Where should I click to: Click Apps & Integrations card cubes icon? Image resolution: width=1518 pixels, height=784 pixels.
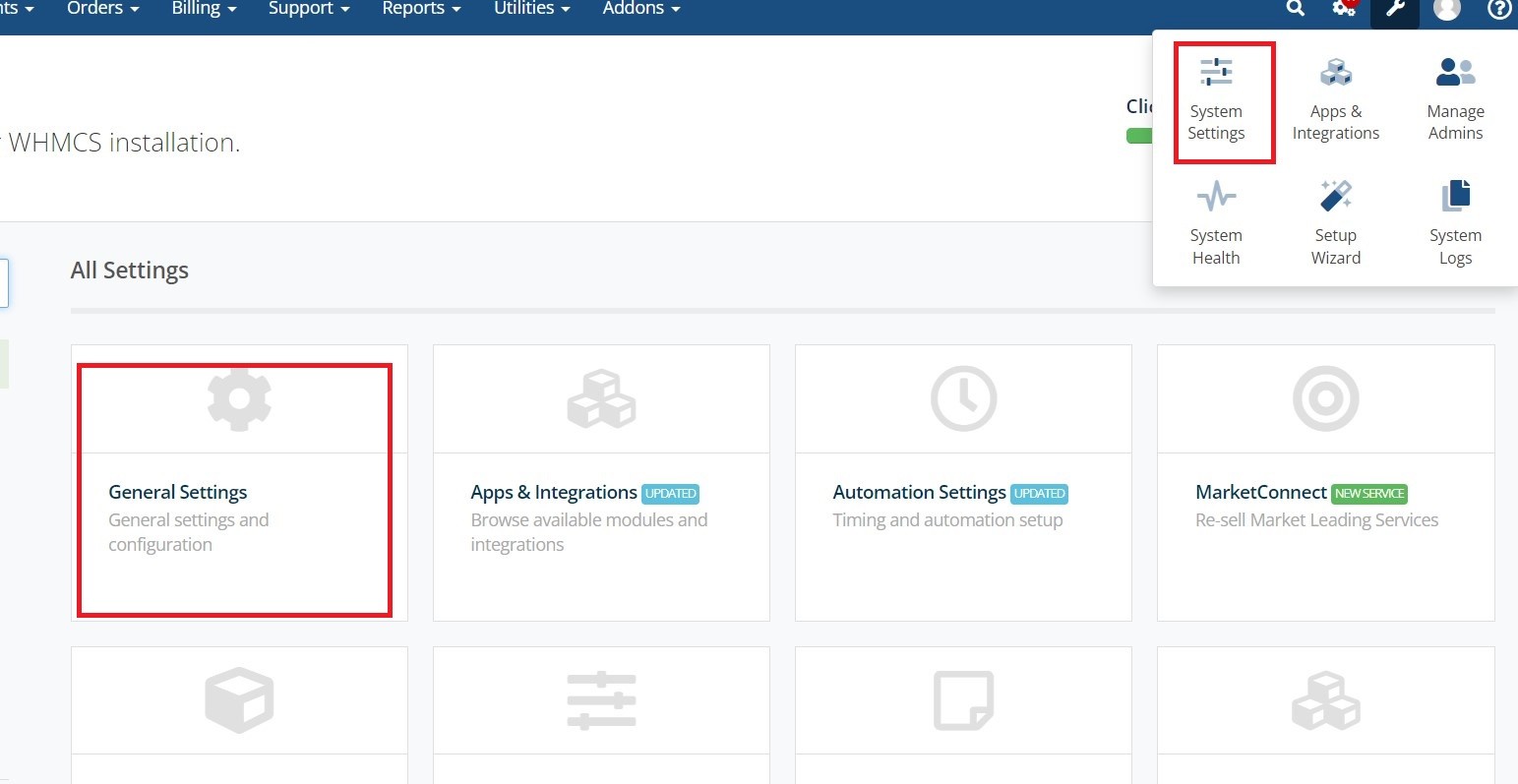601,398
